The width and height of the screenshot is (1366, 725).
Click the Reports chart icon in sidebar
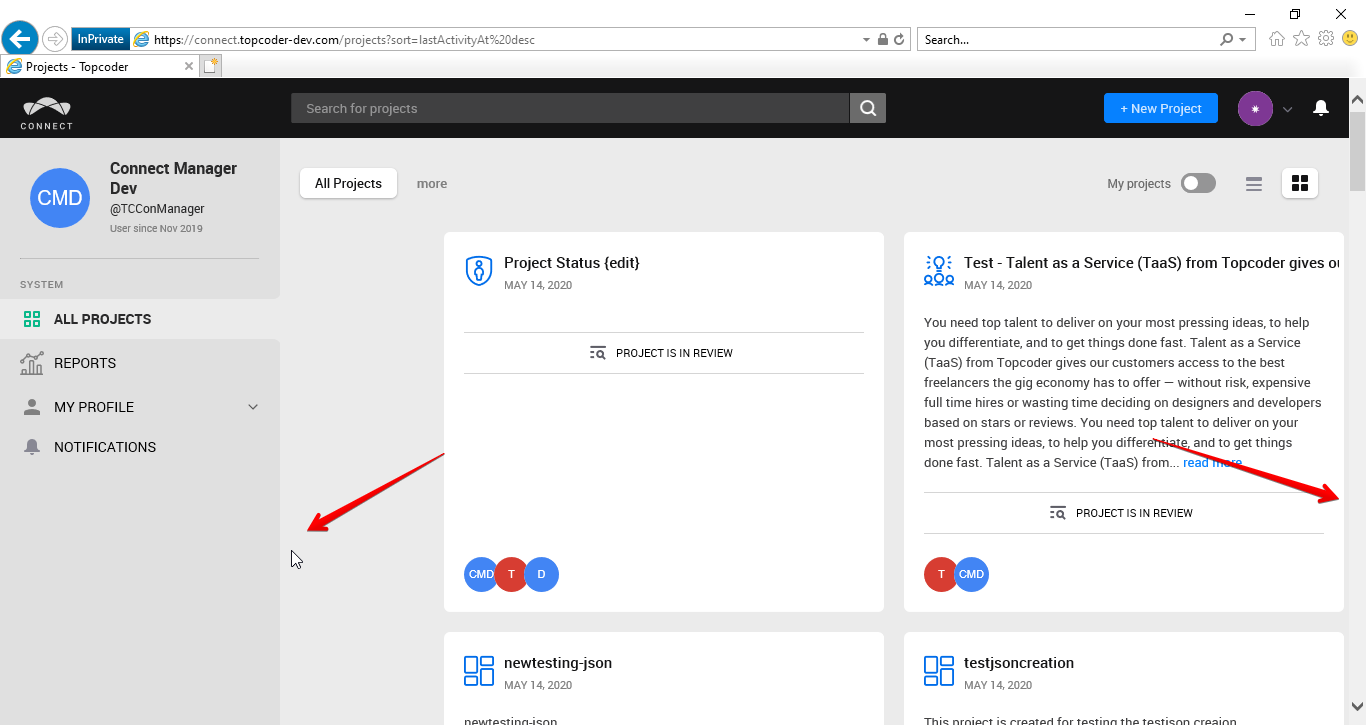click(32, 363)
